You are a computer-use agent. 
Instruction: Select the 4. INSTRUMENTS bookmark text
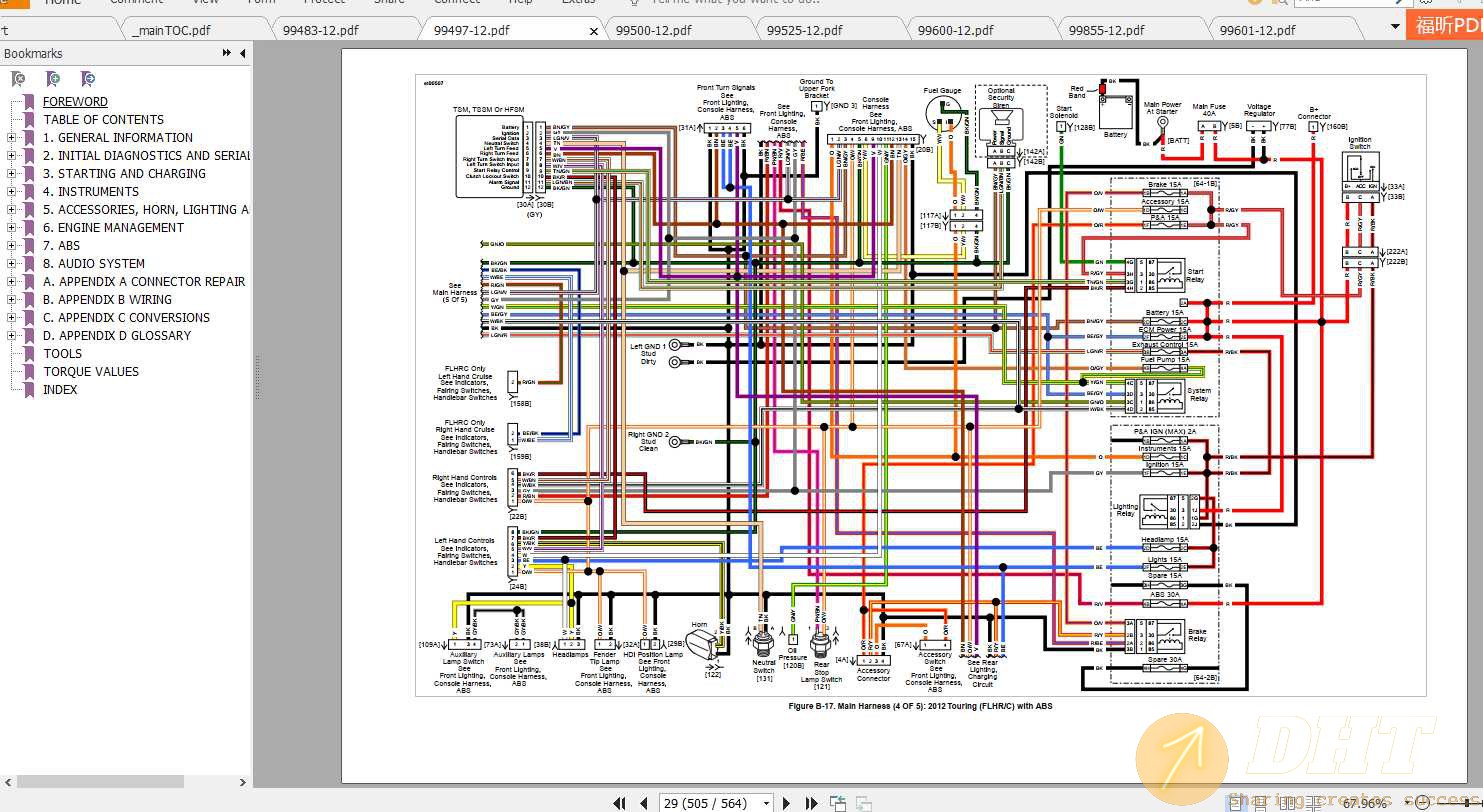[91, 191]
